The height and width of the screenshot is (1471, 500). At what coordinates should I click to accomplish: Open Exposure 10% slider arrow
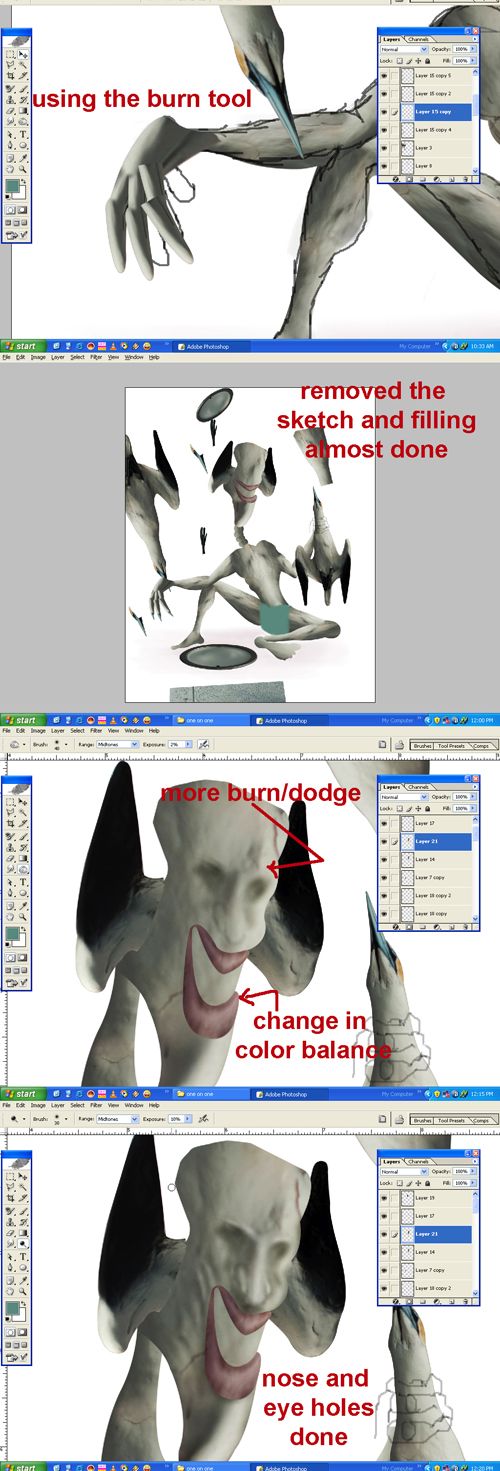coord(188,1119)
